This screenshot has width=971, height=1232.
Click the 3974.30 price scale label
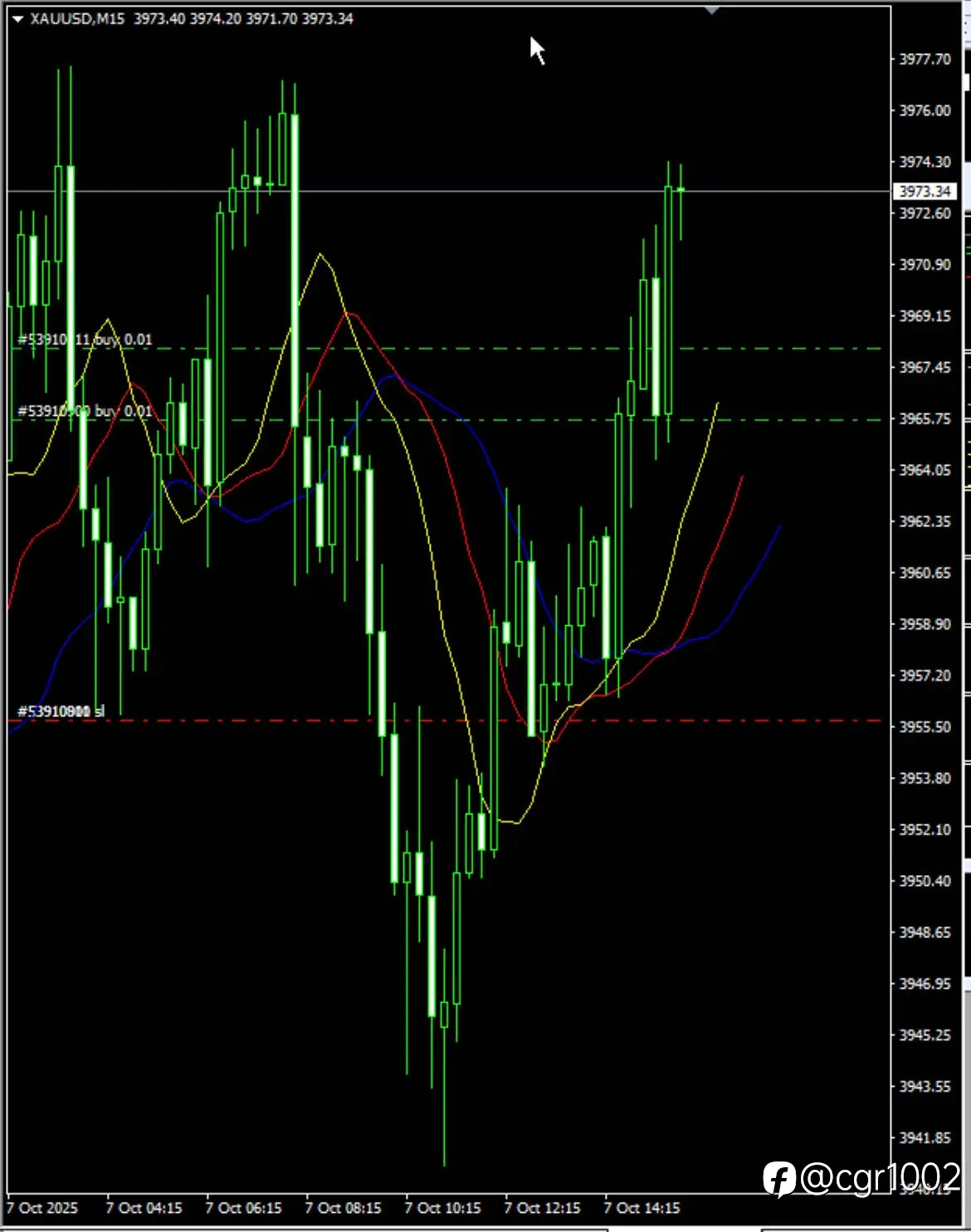click(925, 162)
